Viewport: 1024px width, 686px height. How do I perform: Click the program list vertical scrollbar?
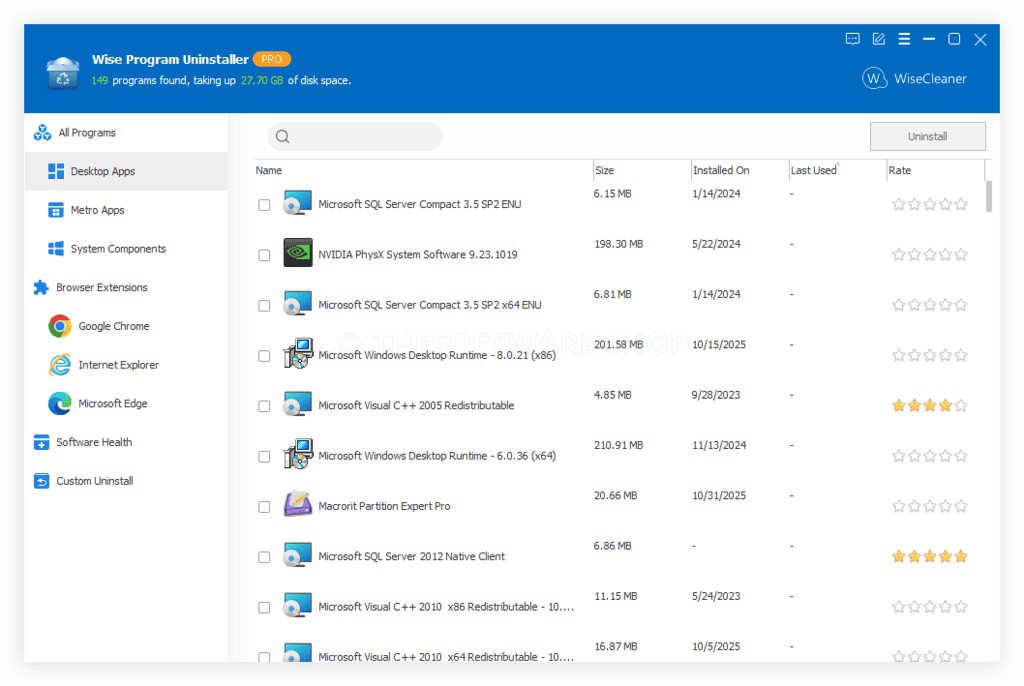[989, 197]
